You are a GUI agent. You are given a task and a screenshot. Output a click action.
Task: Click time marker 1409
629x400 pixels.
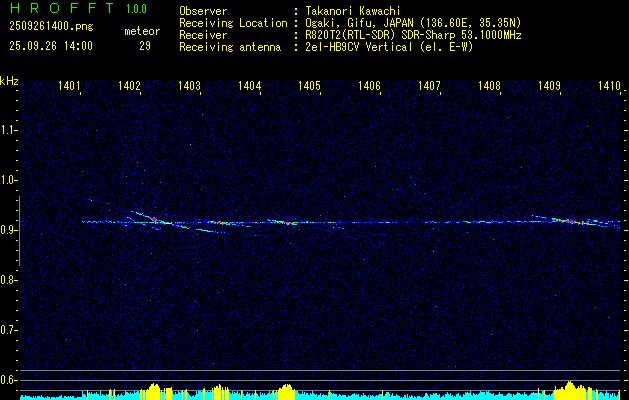point(549,85)
